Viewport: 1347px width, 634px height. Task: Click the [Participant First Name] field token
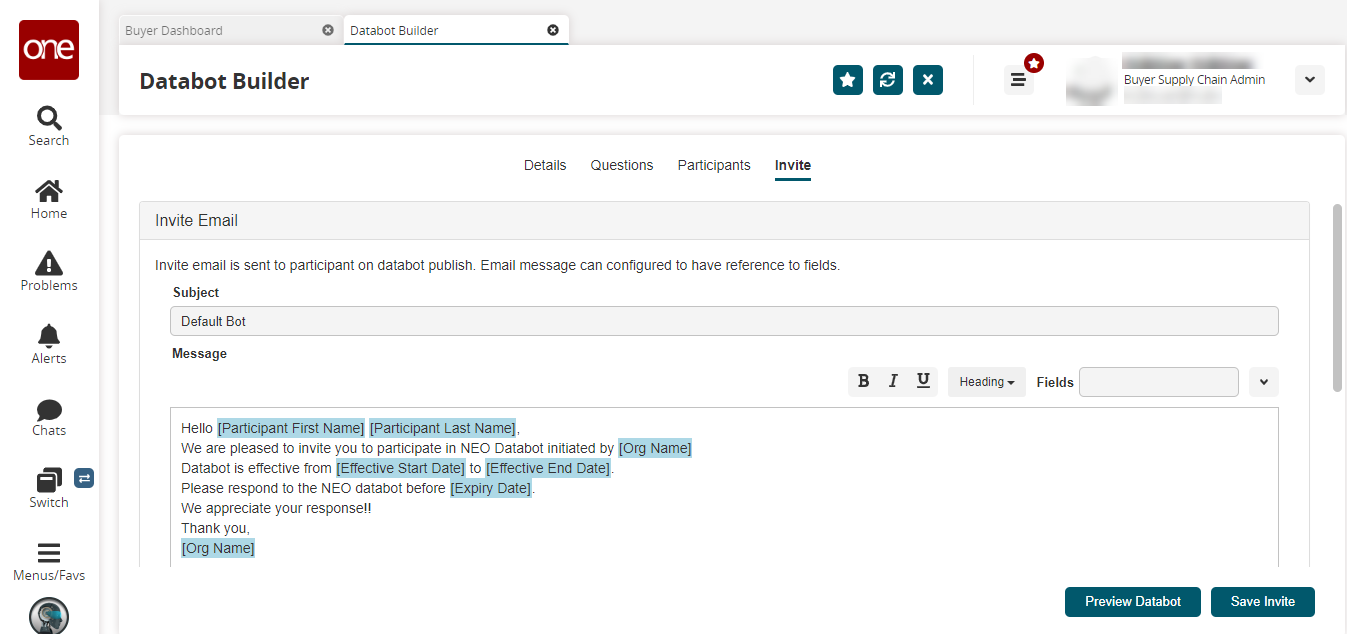pyautogui.click(x=291, y=428)
